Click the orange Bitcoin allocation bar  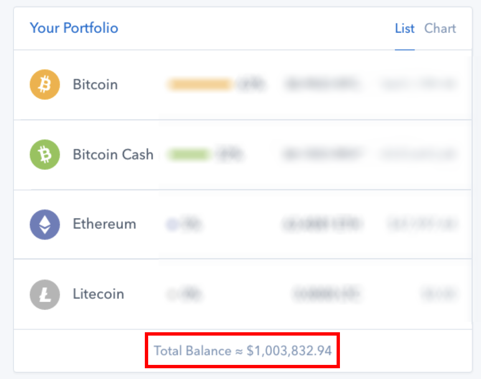(200, 84)
